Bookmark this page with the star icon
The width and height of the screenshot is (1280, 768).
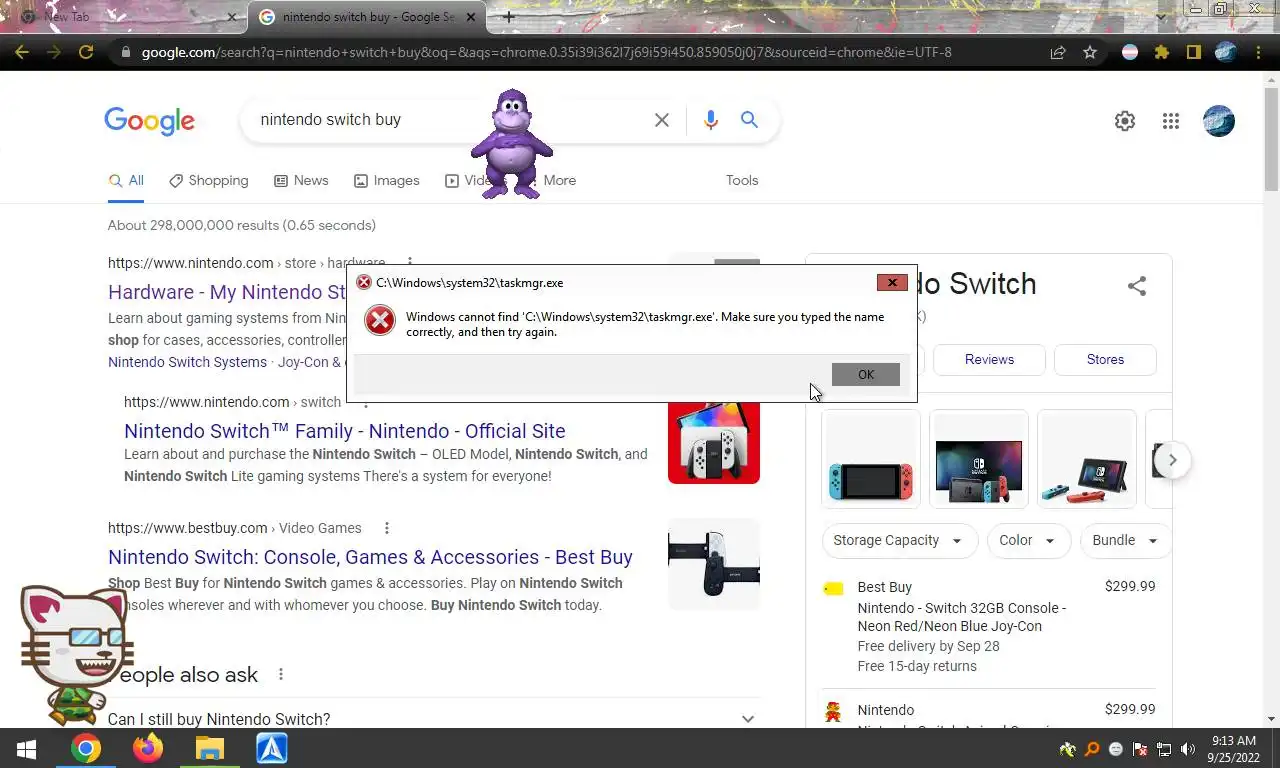(1090, 52)
